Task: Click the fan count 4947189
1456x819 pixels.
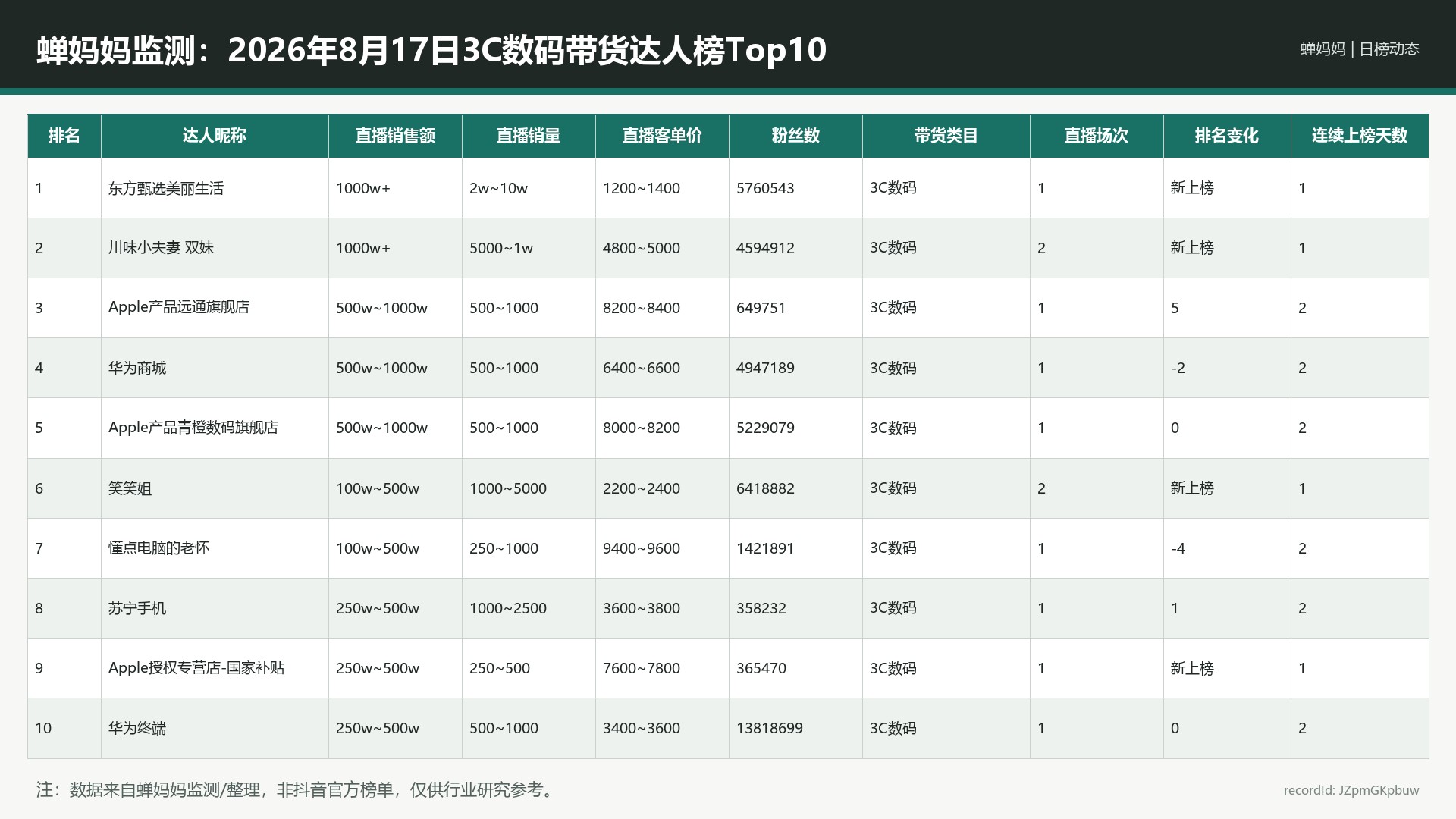Action: [765, 368]
